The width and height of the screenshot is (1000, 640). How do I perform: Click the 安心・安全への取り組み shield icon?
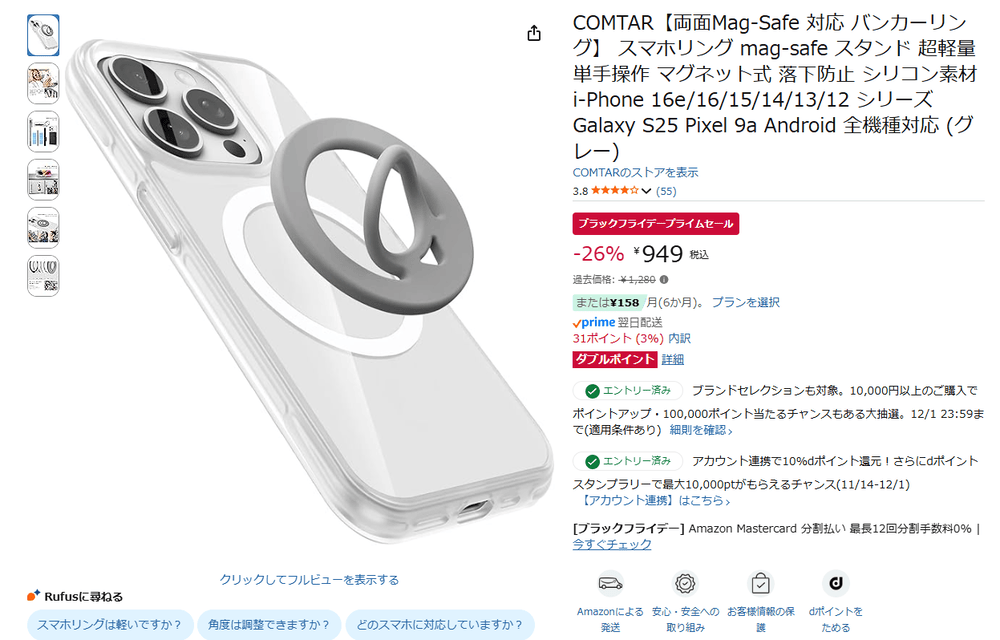pyautogui.click(x=685, y=583)
